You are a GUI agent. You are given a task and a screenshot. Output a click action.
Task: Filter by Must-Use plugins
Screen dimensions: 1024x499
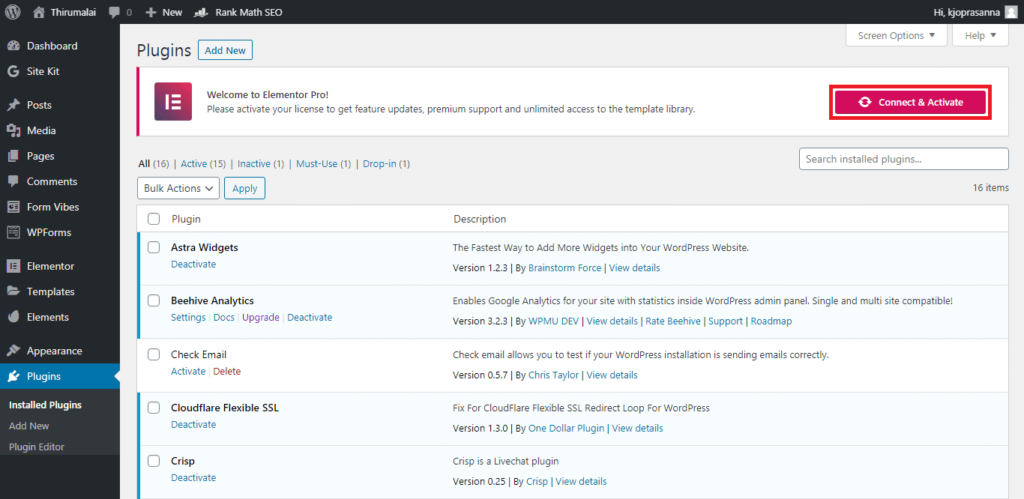pyautogui.click(x=317, y=163)
